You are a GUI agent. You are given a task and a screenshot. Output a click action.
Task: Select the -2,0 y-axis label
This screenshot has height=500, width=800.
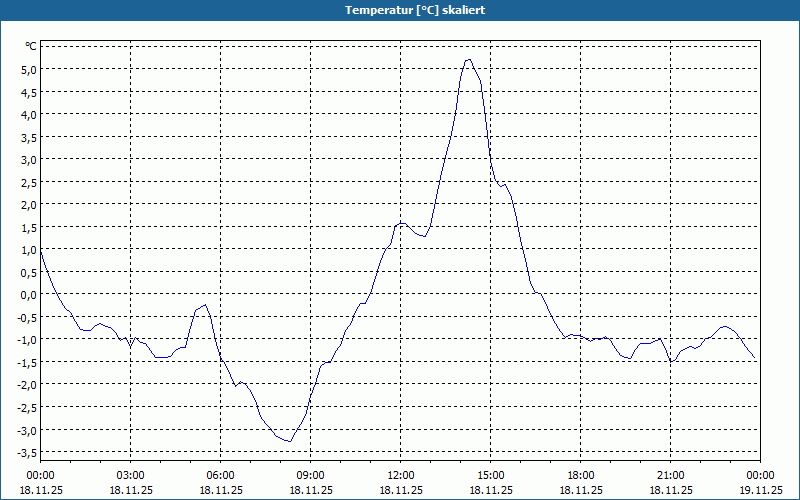[x=27, y=385]
